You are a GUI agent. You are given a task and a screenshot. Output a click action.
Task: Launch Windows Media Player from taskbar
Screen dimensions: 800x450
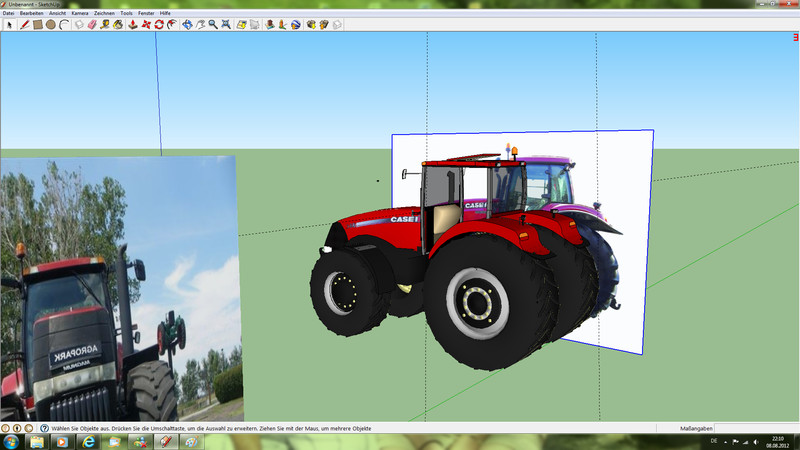point(62,442)
